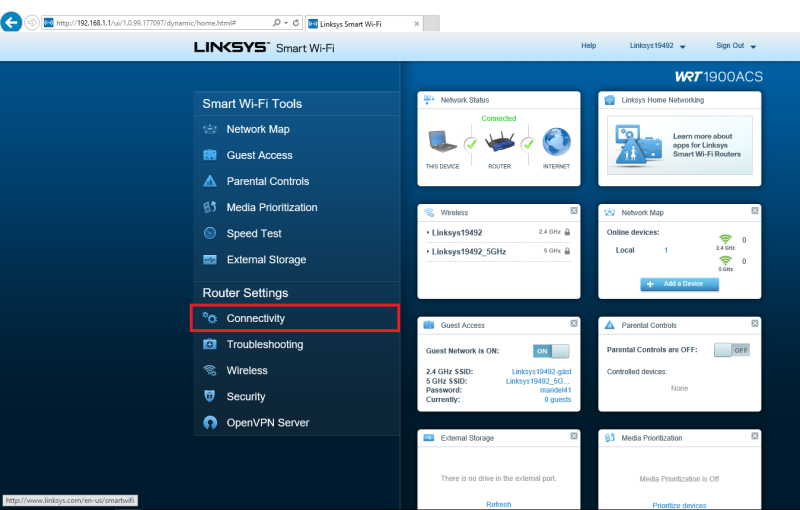Open the Speed Test gauge icon

coord(210,233)
